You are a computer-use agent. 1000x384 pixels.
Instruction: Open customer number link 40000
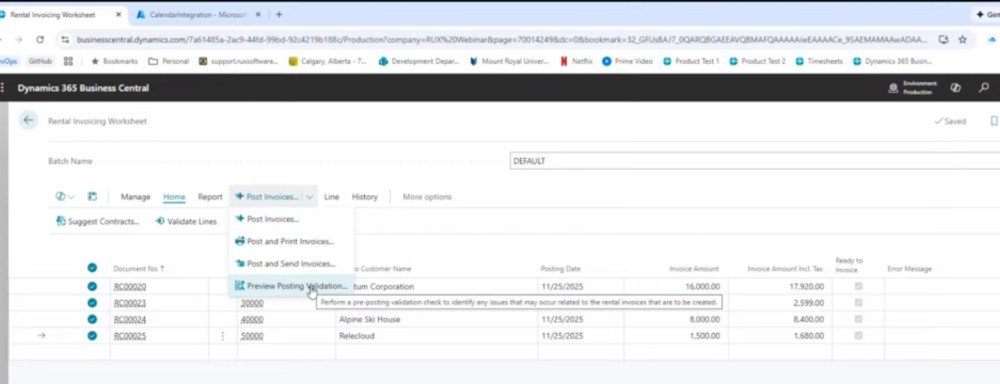click(x=252, y=320)
